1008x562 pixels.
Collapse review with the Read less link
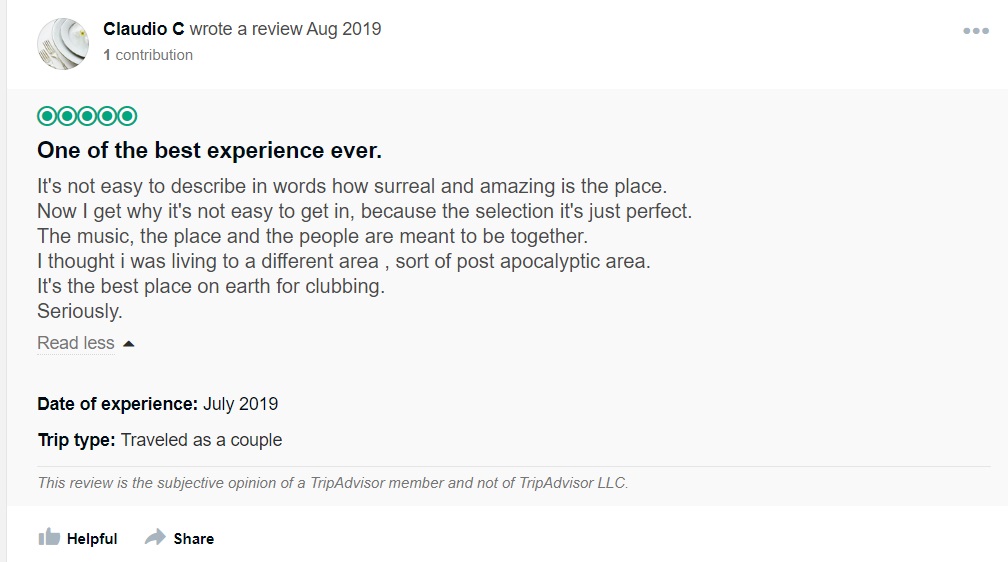76,343
